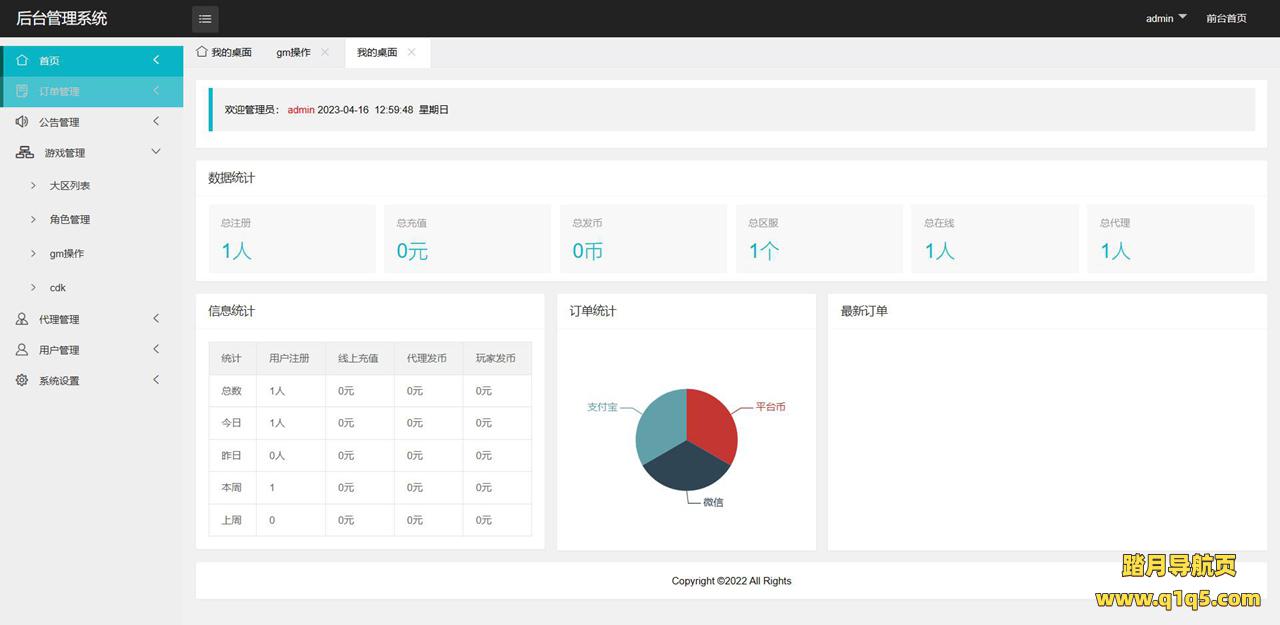The width and height of the screenshot is (1280, 625).
Task: Click the speaker icon for 公告管理
Action: click(22, 122)
